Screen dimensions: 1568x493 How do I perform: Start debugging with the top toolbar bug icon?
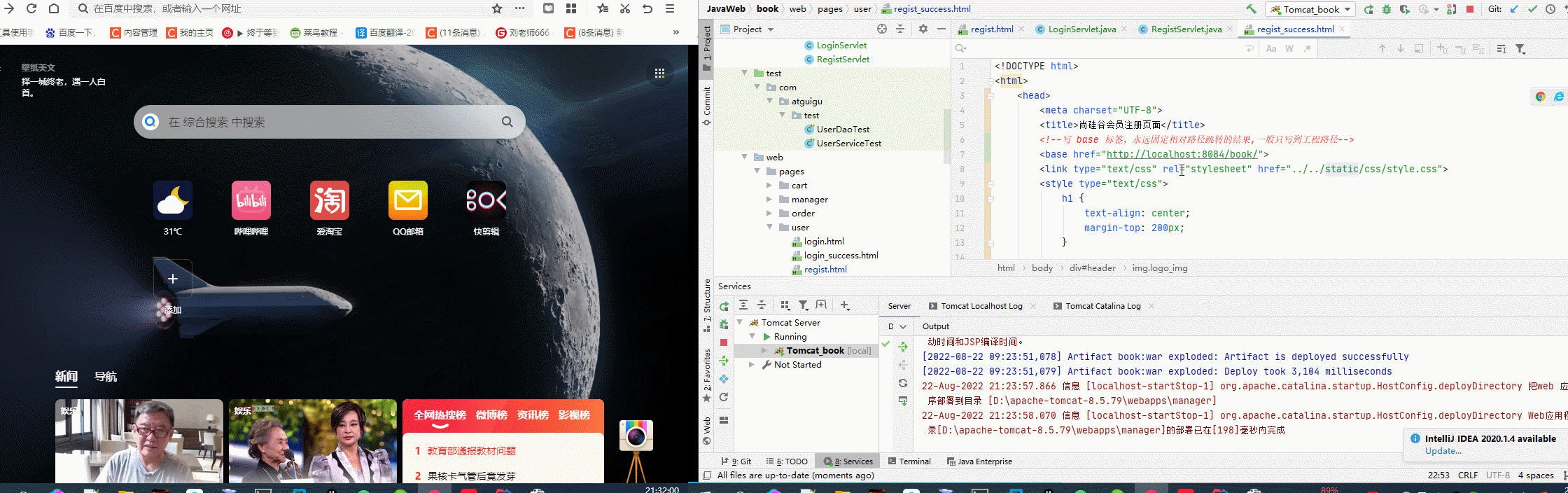(1387, 9)
